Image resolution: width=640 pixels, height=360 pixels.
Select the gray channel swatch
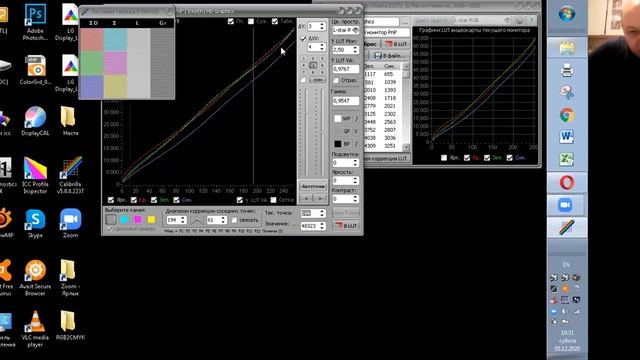(111, 220)
